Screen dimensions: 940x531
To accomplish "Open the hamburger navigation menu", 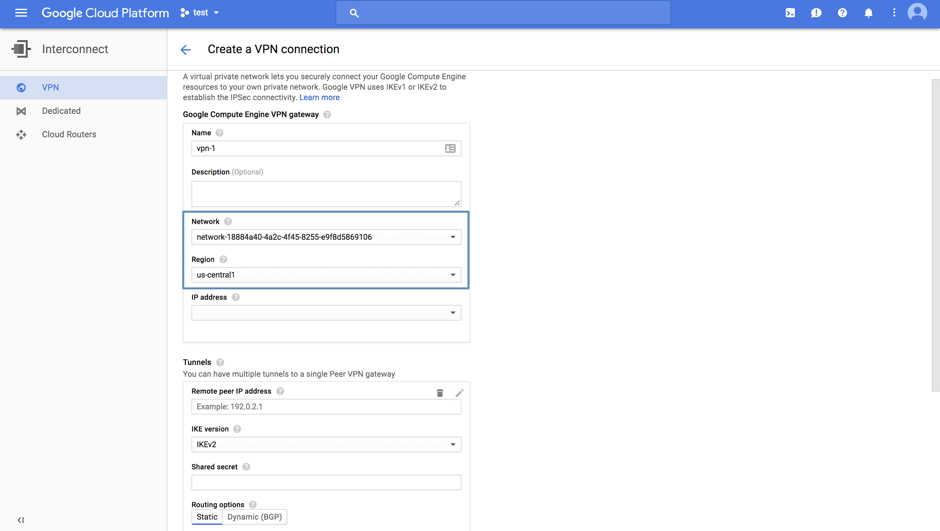I will click(21, 13).
